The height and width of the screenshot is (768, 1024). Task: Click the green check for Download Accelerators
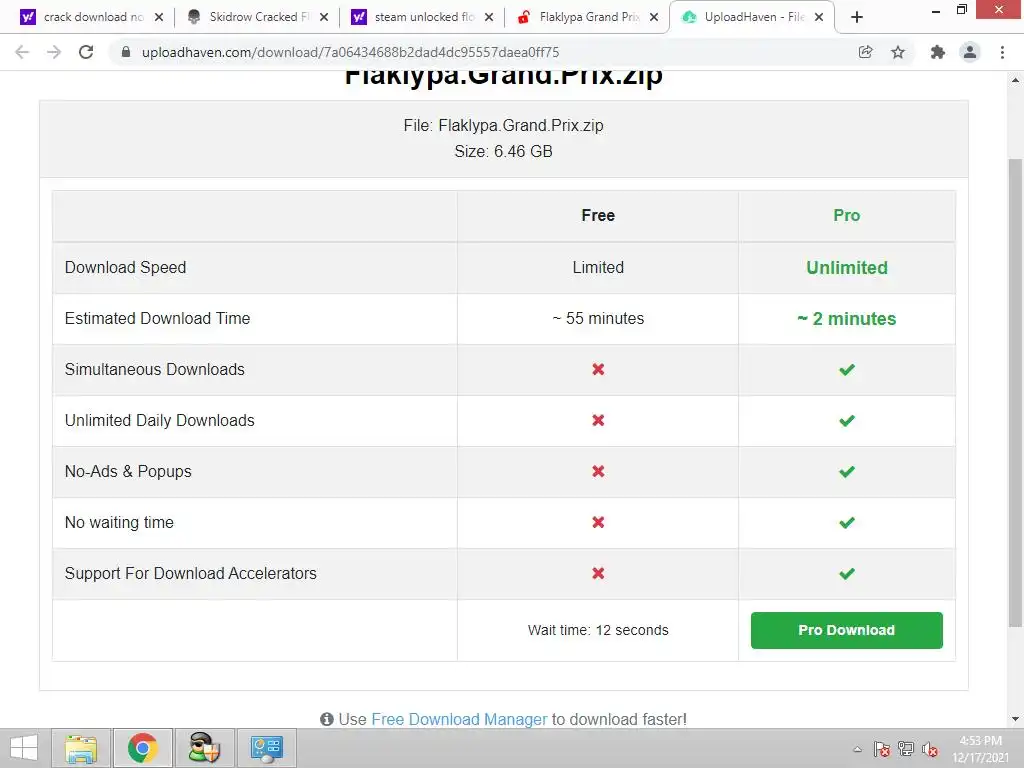click(847, 573)
